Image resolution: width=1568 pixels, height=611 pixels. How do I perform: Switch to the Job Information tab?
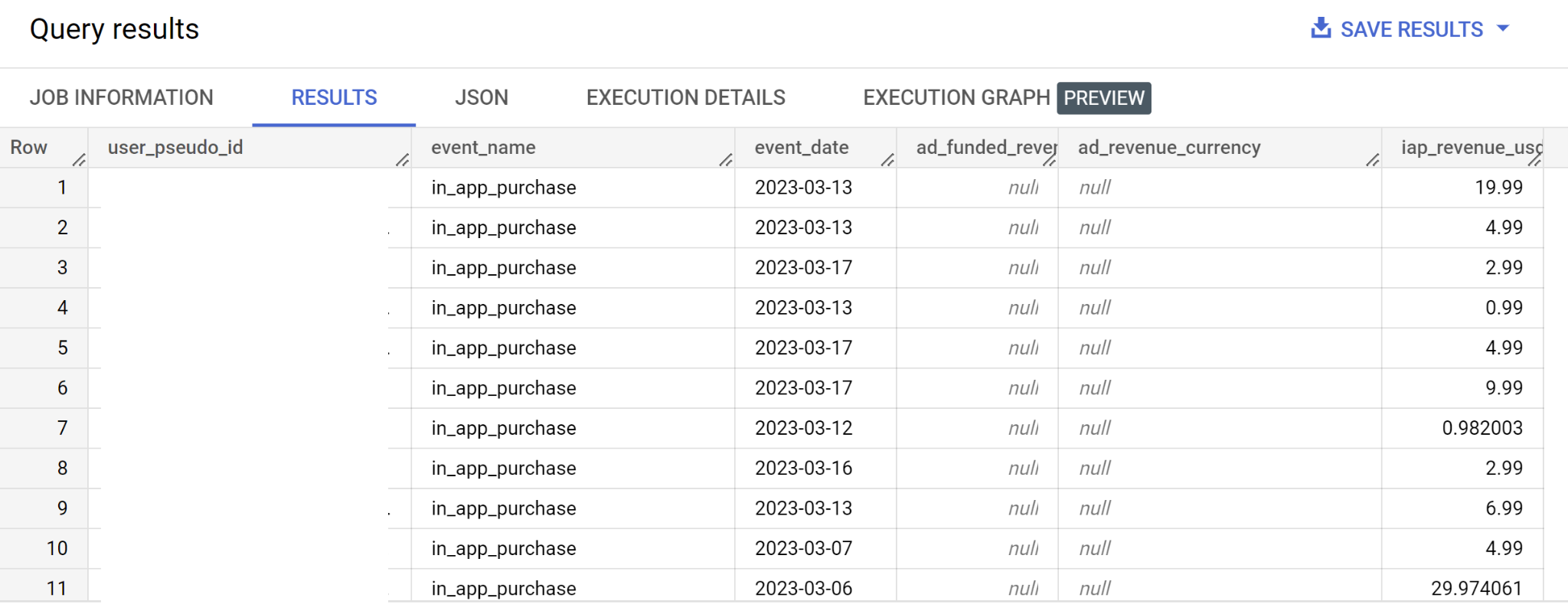121,97
